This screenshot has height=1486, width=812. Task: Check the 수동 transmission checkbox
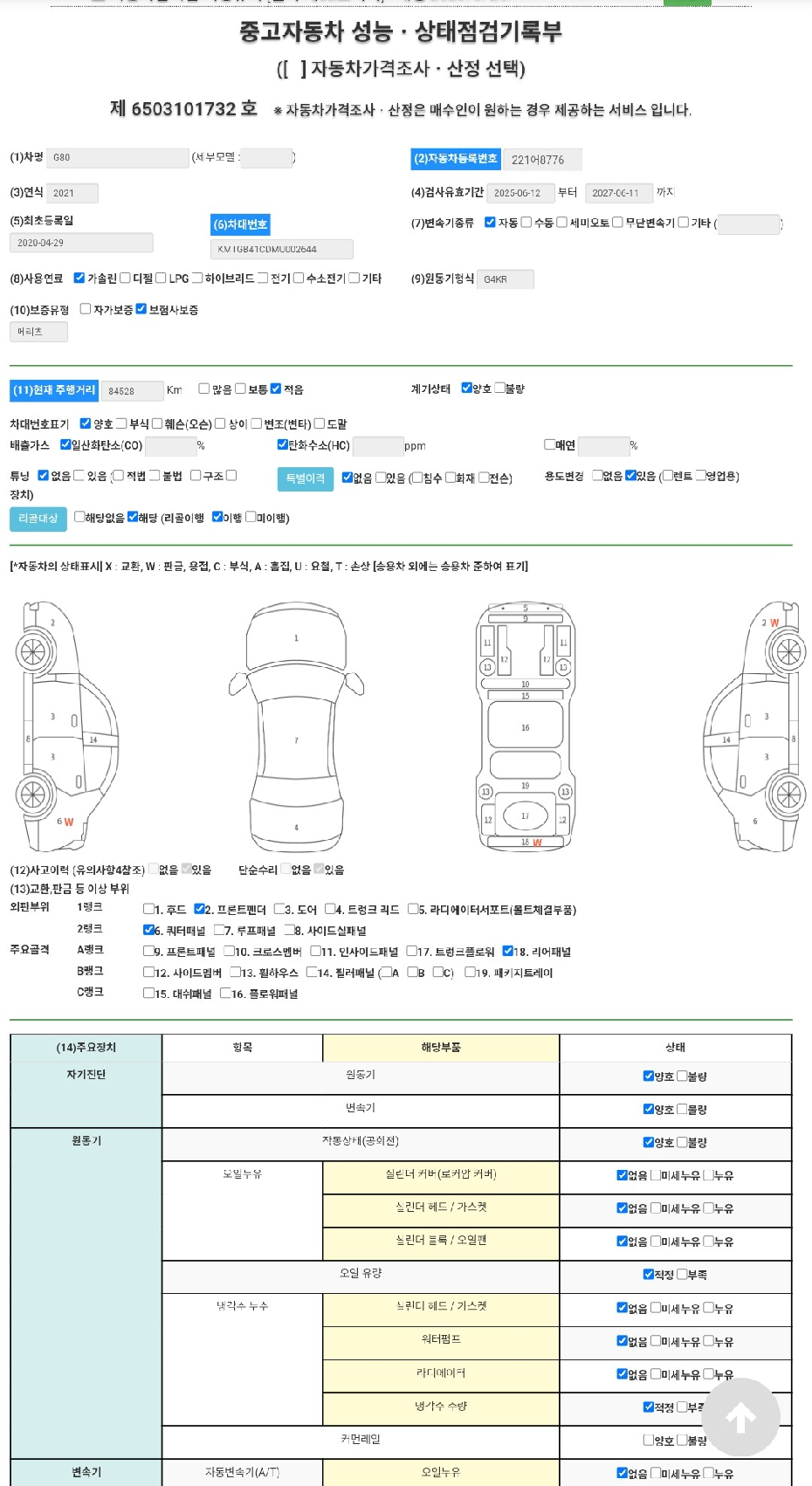(x=526, y=223)
